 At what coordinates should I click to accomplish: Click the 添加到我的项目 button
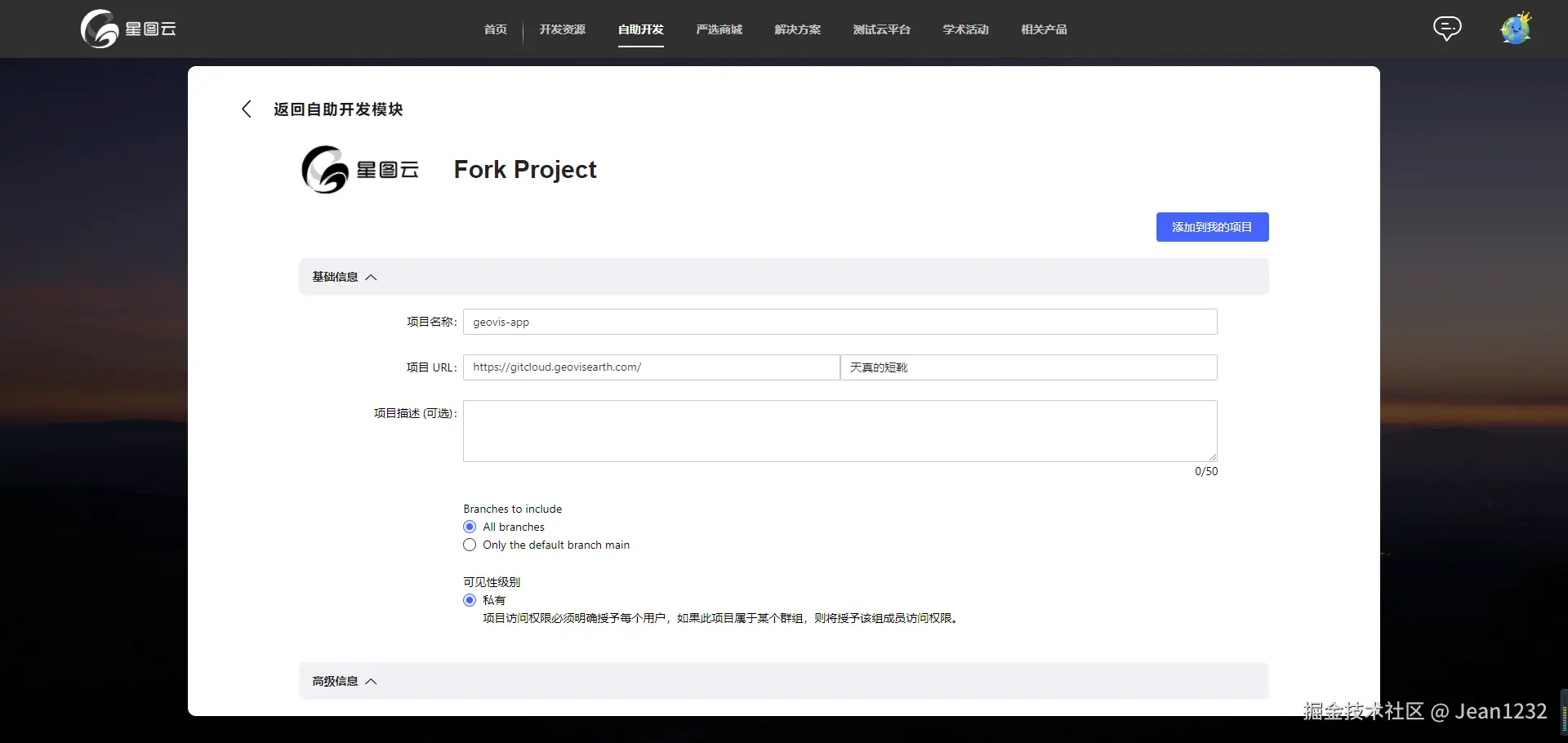tap(1213, 227)
